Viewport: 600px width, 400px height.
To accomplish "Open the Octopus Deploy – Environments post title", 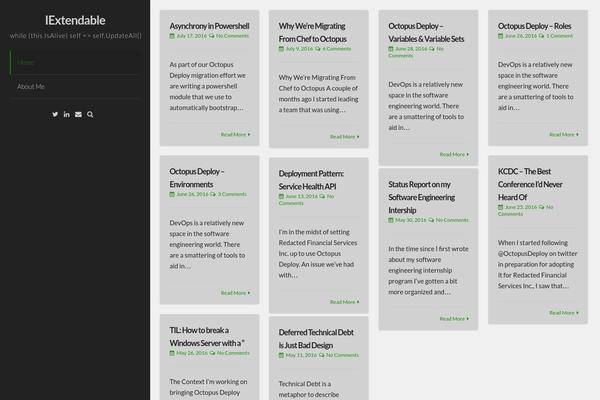I will (x=197, y=178).
